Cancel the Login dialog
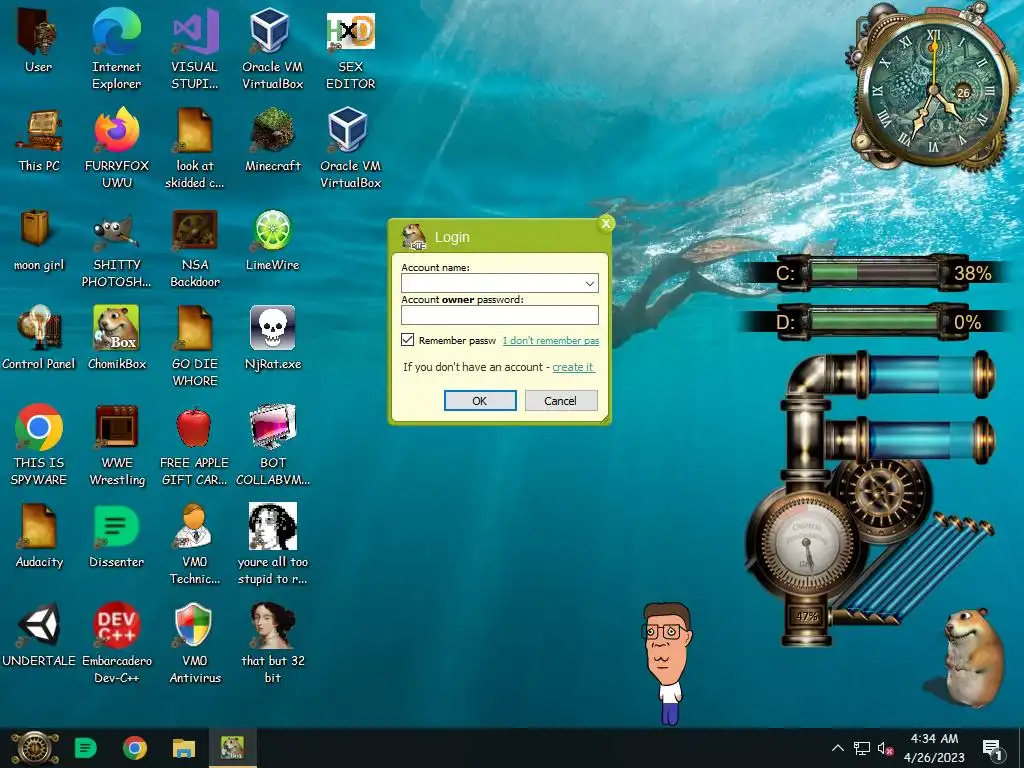The image size is (1024, 768). click(560, 400)
